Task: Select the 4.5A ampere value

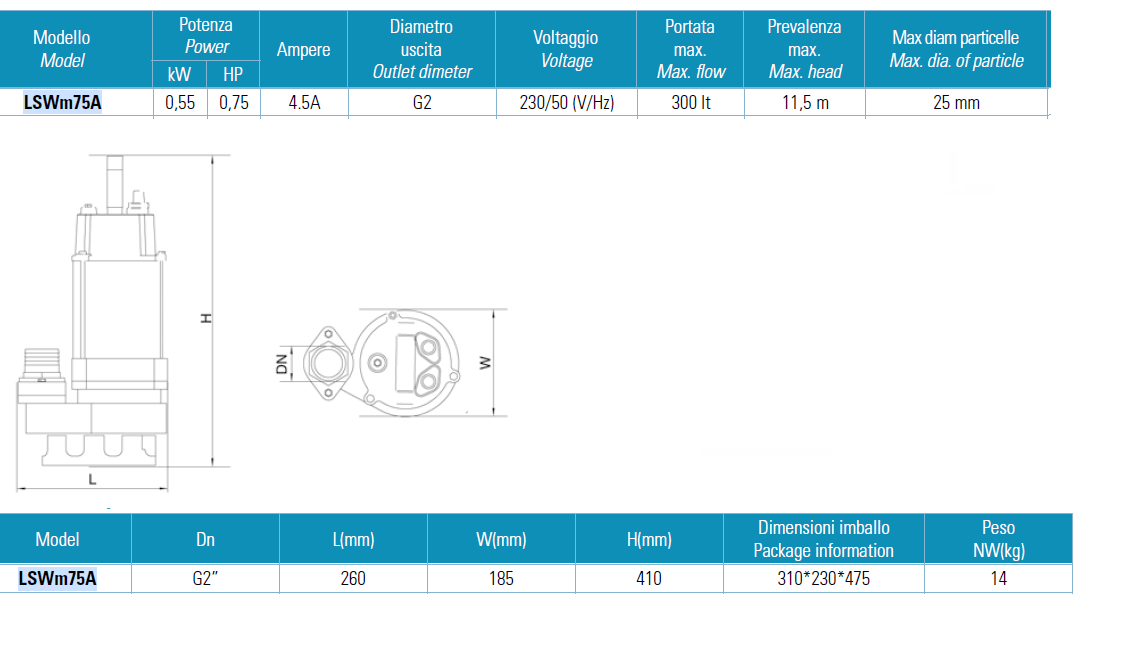Action: coord(303,102)
